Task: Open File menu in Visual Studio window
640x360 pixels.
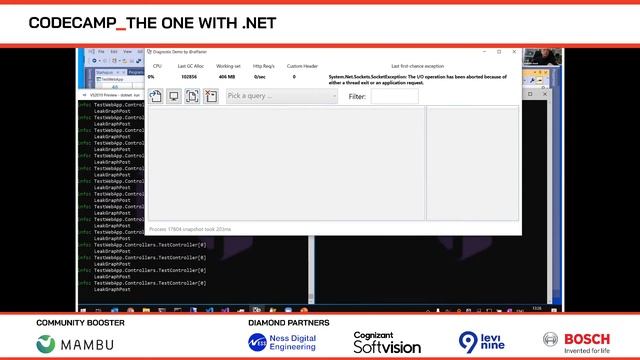Action: pyautogui.click(x=101, y=52)
